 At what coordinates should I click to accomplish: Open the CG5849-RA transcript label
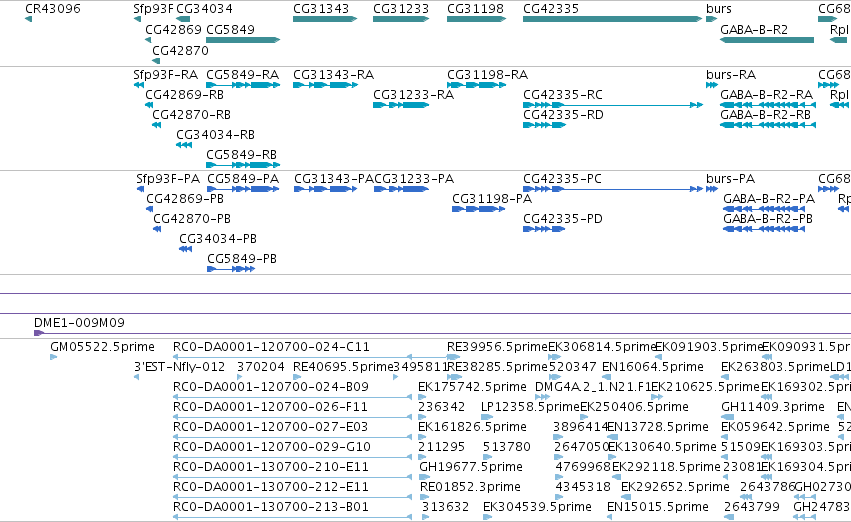coord(243,74)
